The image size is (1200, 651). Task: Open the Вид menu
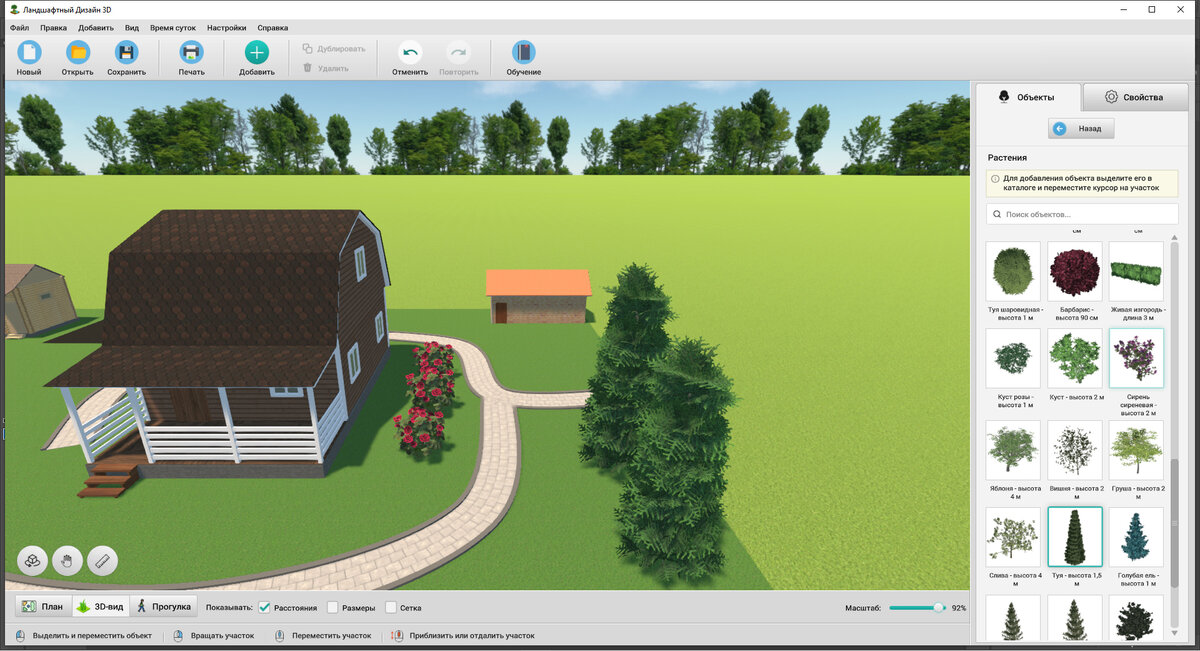coord(132,28)
